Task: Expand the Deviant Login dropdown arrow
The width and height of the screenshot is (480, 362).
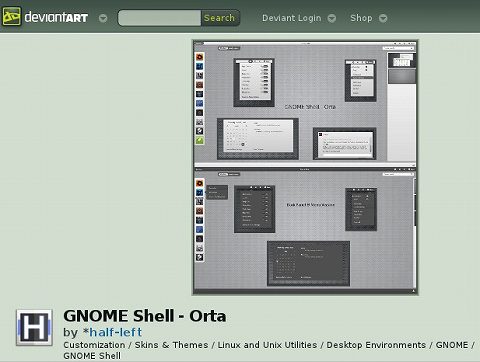Action: click(332, 18)
